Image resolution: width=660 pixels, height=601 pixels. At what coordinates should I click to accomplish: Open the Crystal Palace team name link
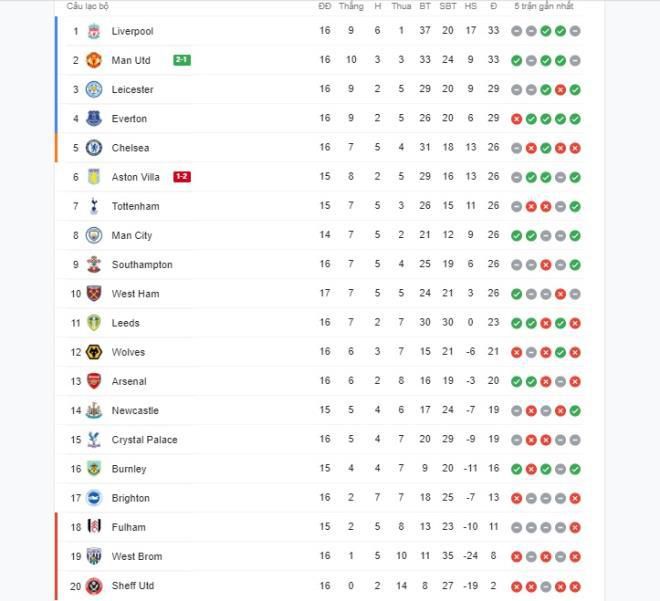pyautogui.click(x=144, y=439)
